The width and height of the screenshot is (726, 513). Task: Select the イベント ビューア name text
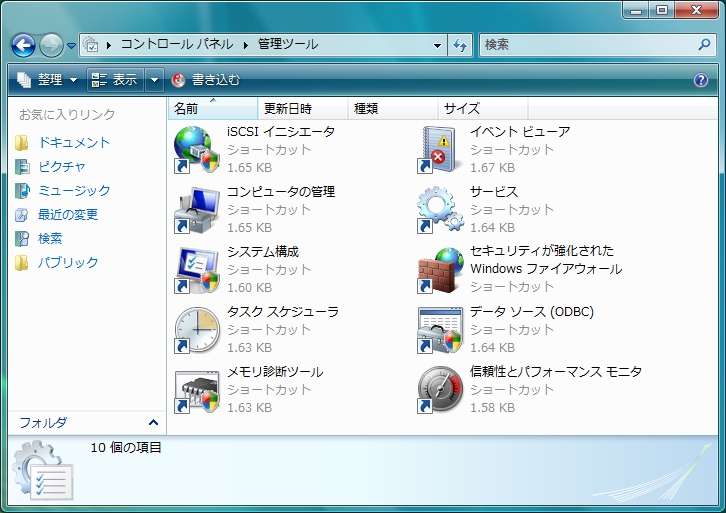(520, 132)
